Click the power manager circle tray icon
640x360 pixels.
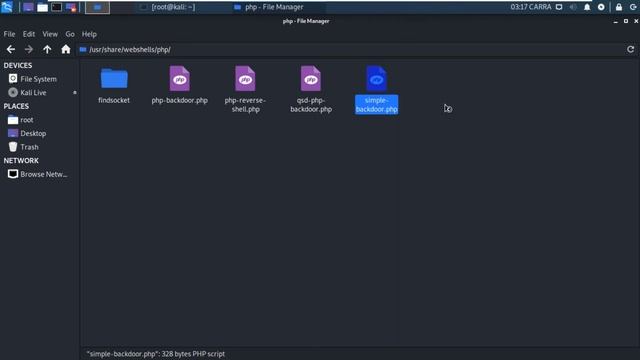coord(601,7)
